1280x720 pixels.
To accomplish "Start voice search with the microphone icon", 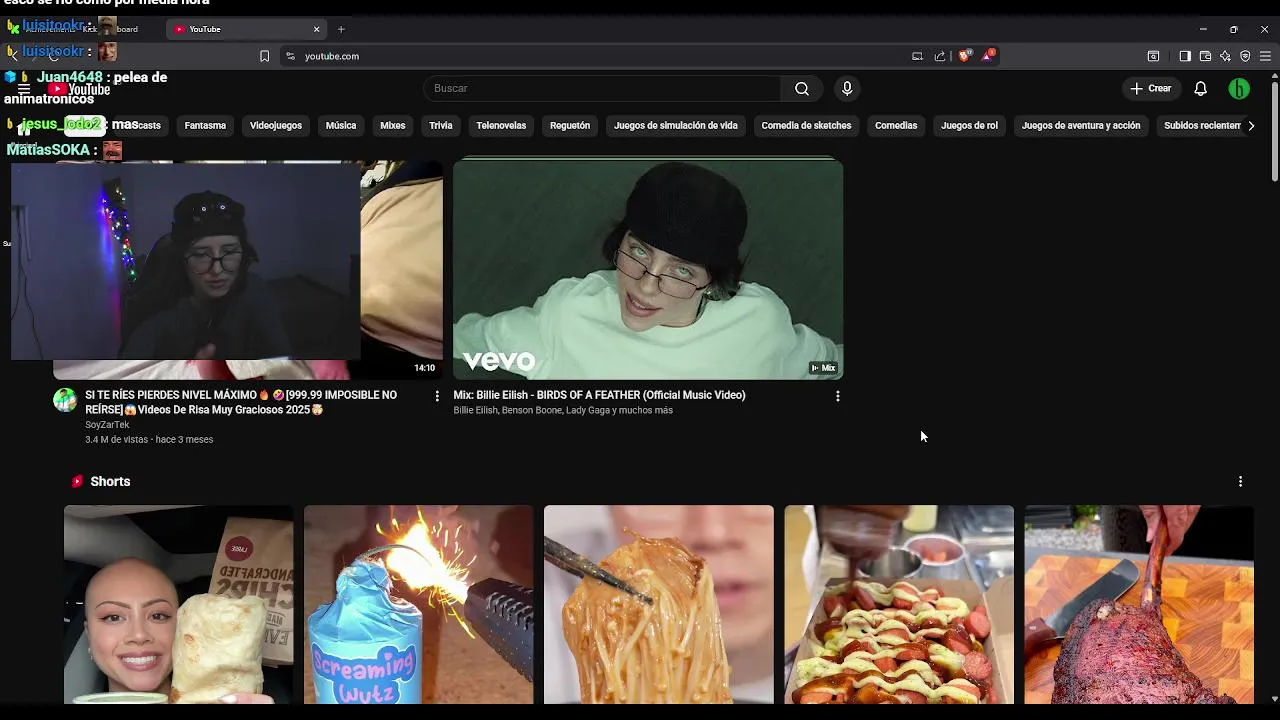I will 847,88.
